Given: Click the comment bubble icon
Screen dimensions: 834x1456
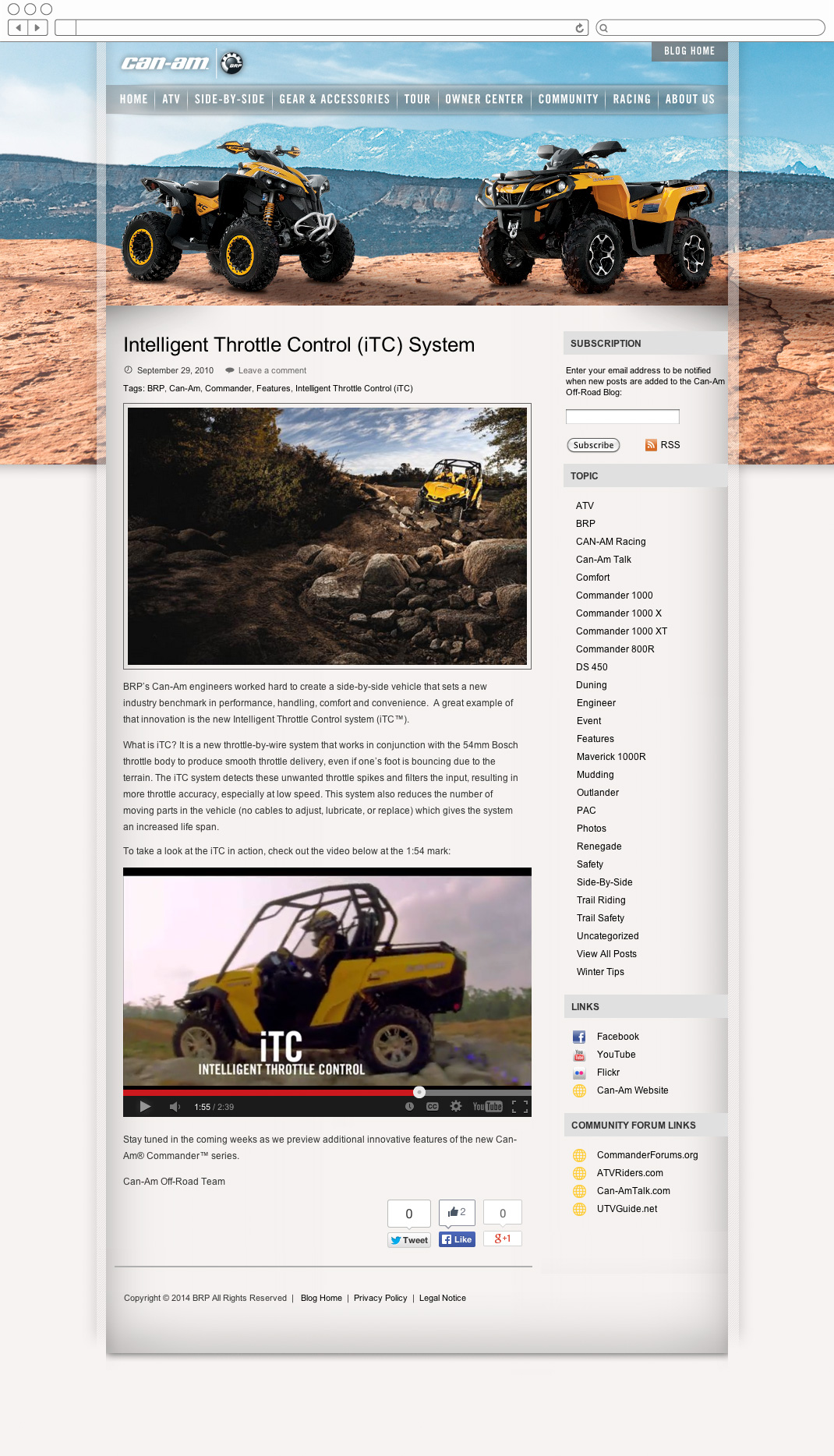Looking at the screenshot, I should [x=230, y=370].
